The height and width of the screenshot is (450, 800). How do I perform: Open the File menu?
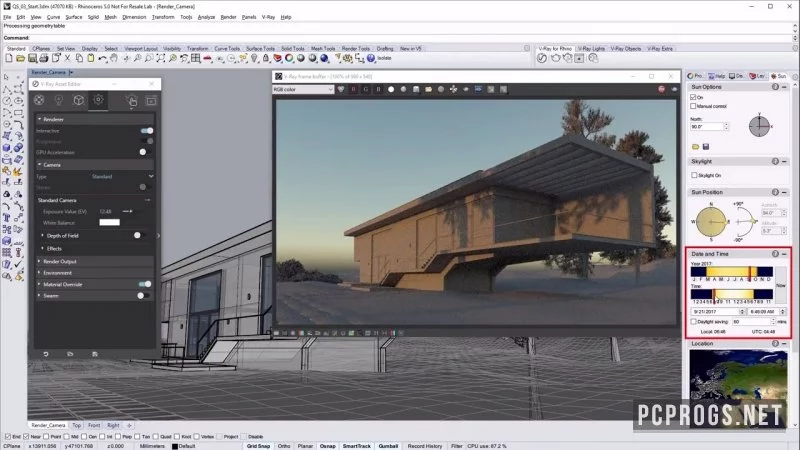[x=7, y=17]
